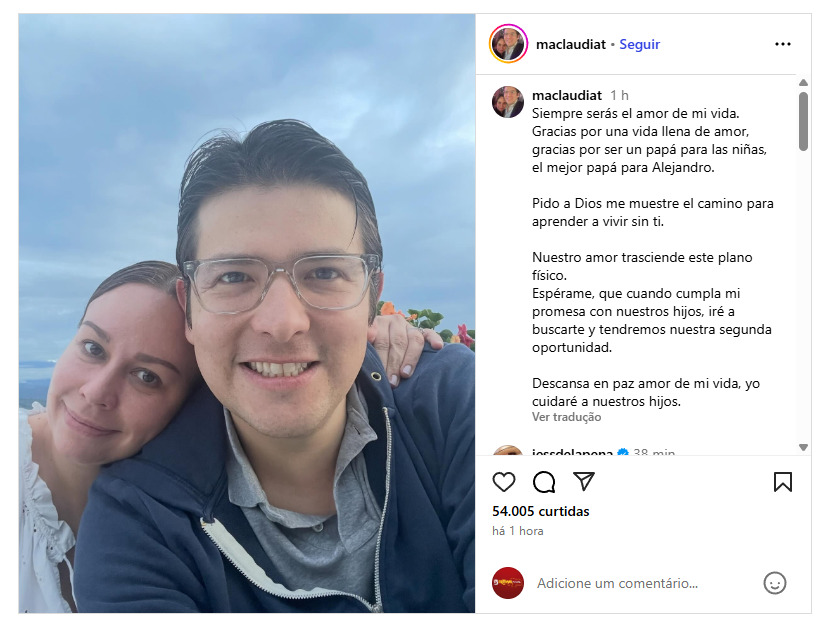Open maclaudiat username in caption

[566, 95]
